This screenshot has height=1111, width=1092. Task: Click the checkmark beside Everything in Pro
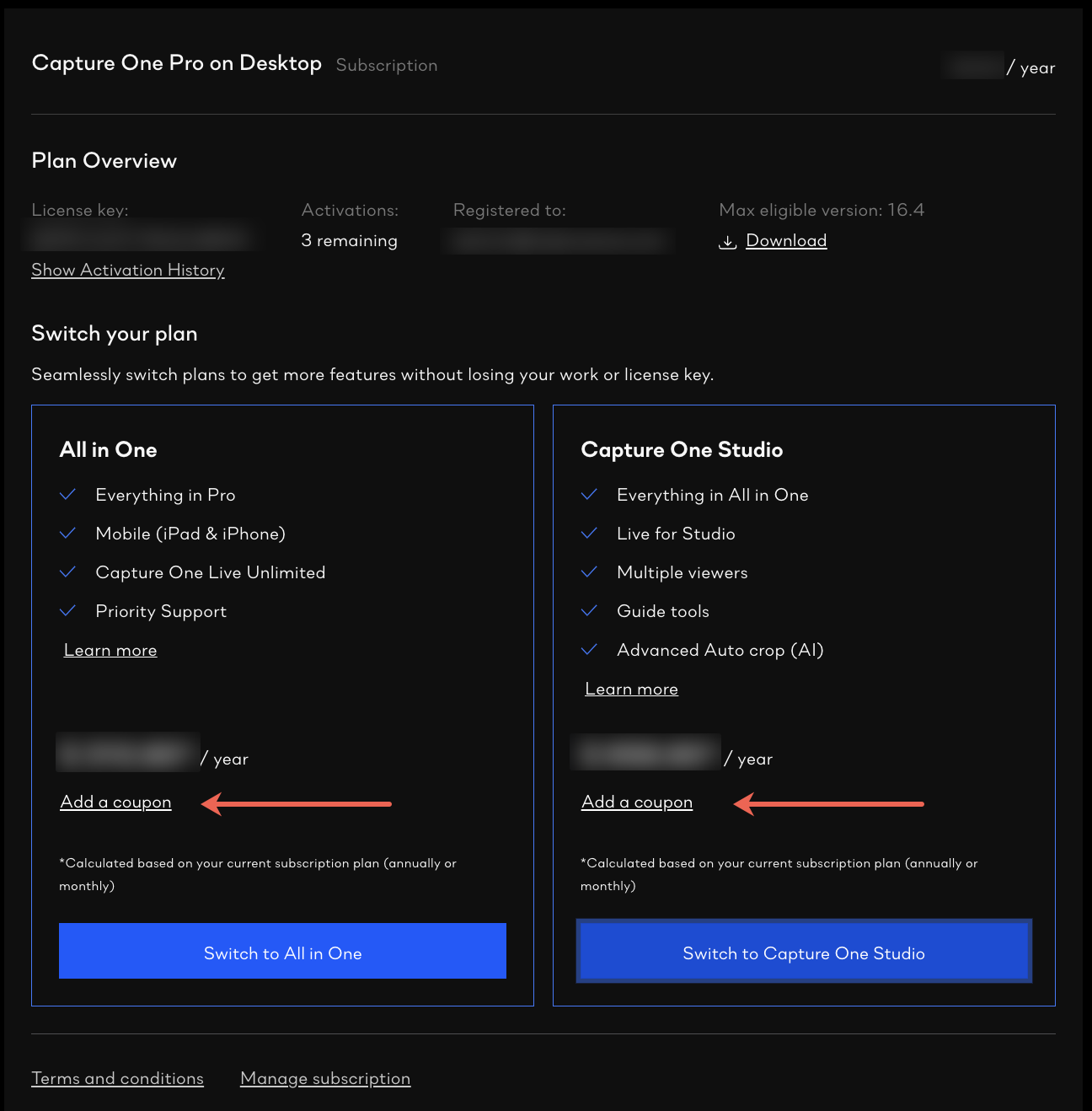[68, 494]
